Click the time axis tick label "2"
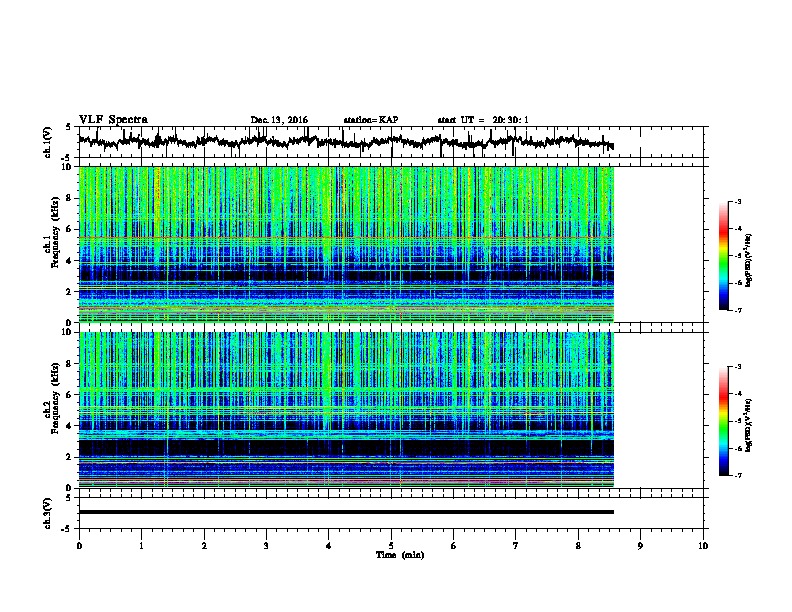The image size is (792, 612). point(204,546)
